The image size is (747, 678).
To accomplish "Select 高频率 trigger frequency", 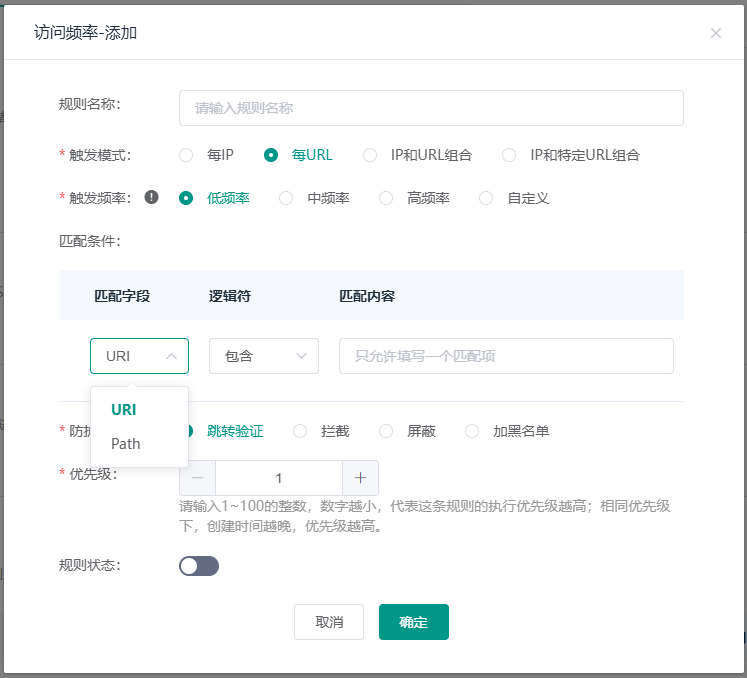I will pyautogui.click(x=386, y=198).
